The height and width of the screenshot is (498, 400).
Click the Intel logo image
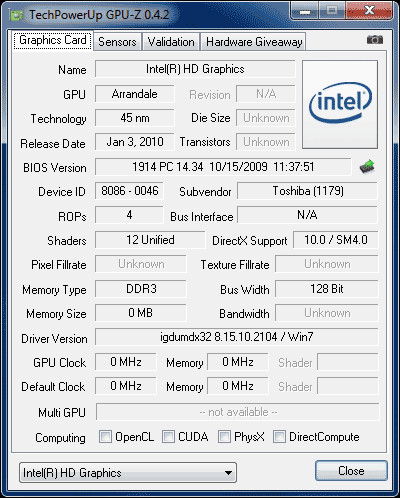(340, 104)
